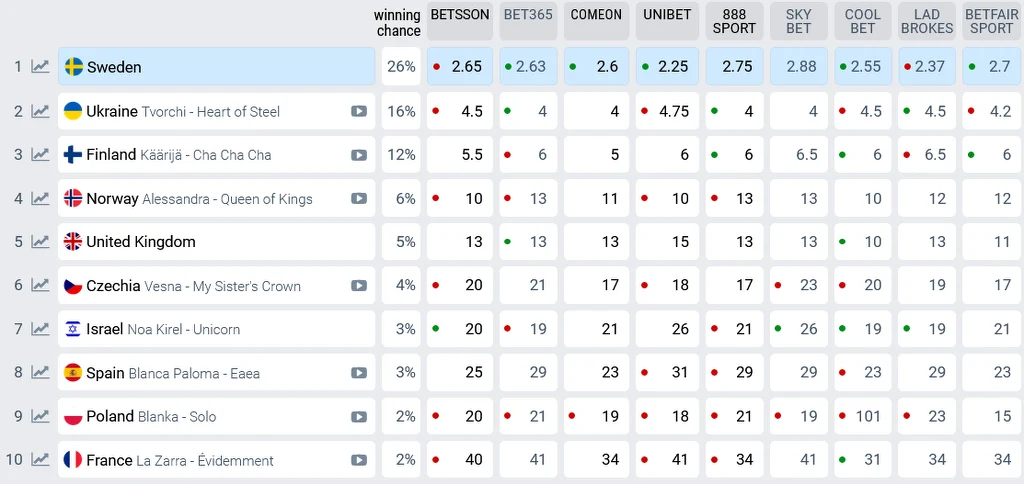Select the UNIBET bookmaker column header
The height and width of the screenshot is (484, 1024).
click(x=667, y=15)
